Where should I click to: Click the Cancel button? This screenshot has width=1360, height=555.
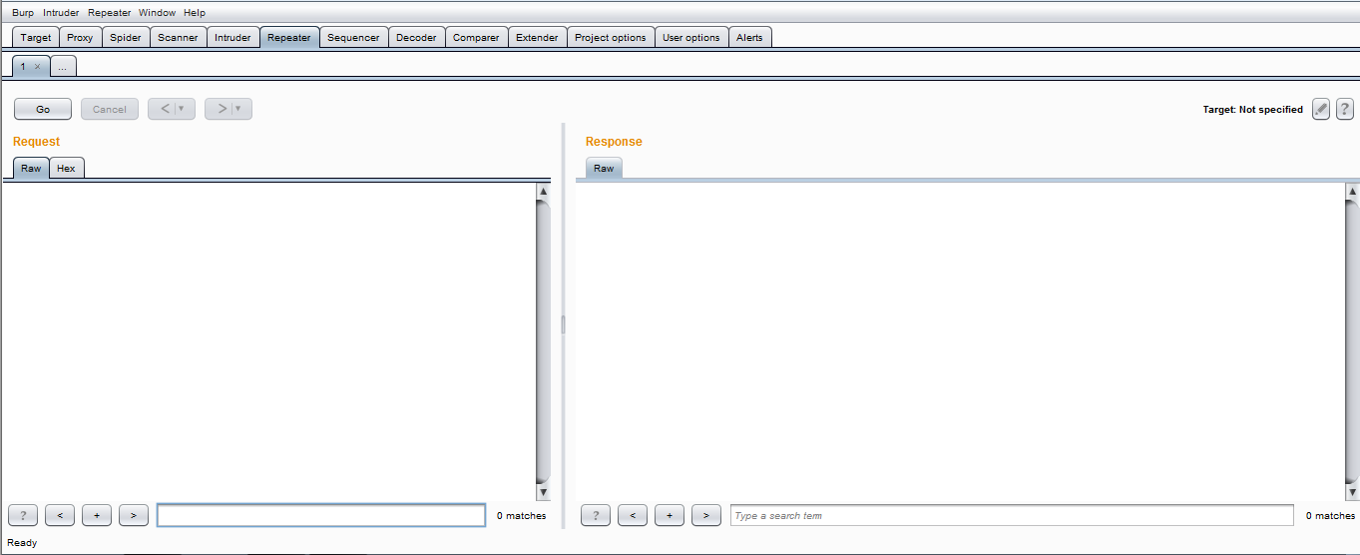click(110, 109)
